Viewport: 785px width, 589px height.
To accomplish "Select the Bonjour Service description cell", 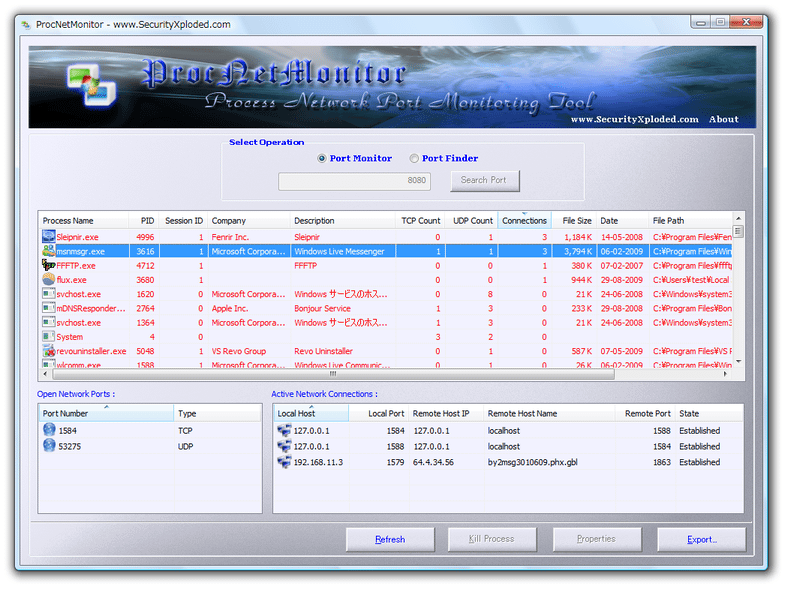I will coord(322,309).
